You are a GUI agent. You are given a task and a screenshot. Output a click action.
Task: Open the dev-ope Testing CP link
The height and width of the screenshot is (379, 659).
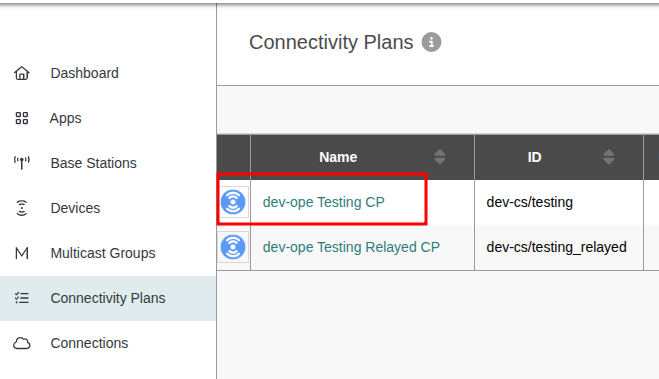(x=324, y=202)
